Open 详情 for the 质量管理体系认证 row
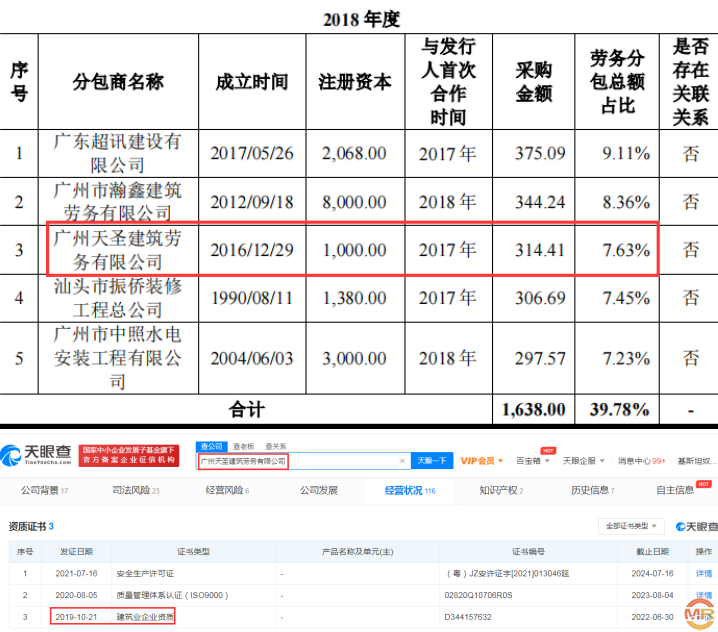The height and width of the screenshot is (632, 718). click(704, 595)
